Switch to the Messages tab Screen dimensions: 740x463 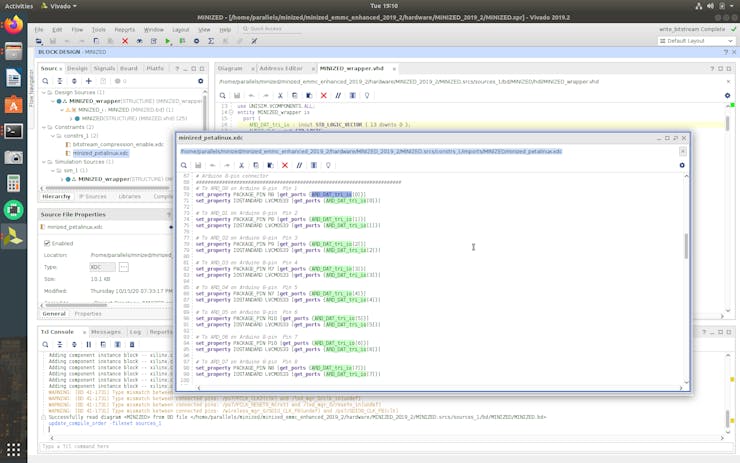tap(105, 331)
